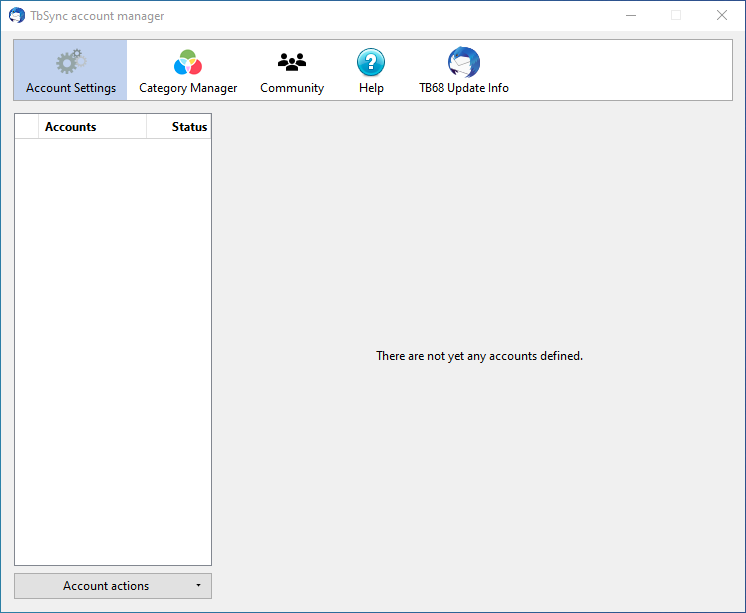The height and width of the screenshot is (613, 746).
Task: Click the Help text label in the toolbar
Action: pos(371,88)
